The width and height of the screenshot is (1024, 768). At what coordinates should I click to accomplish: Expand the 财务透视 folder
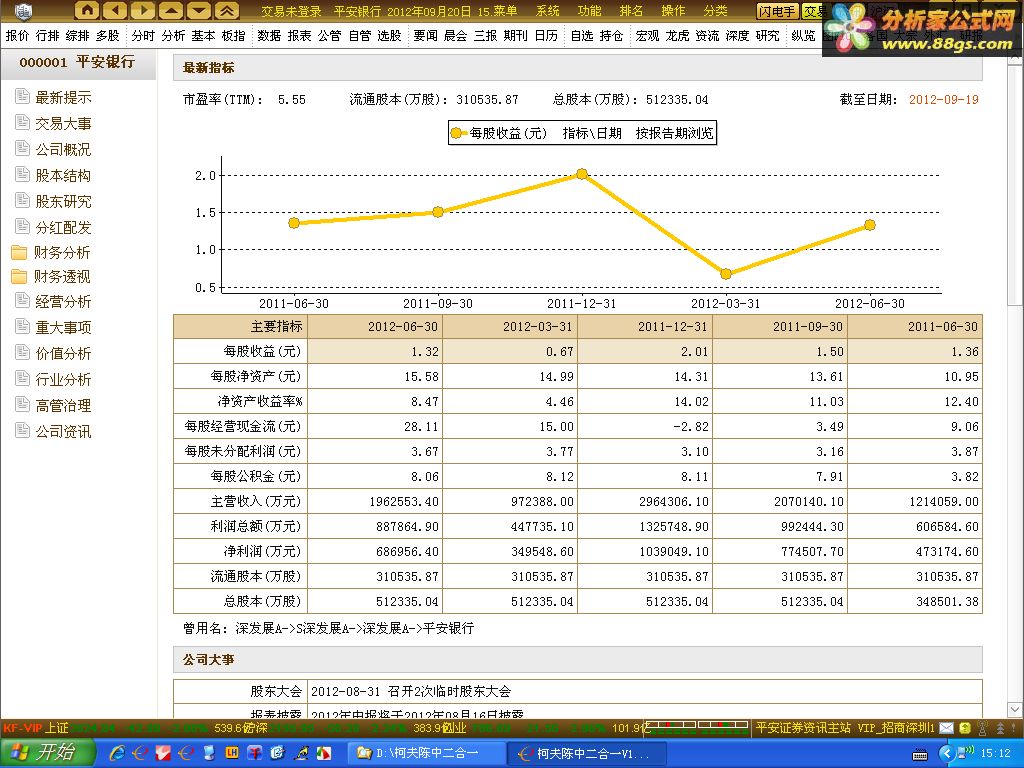(x=51, y=277)
